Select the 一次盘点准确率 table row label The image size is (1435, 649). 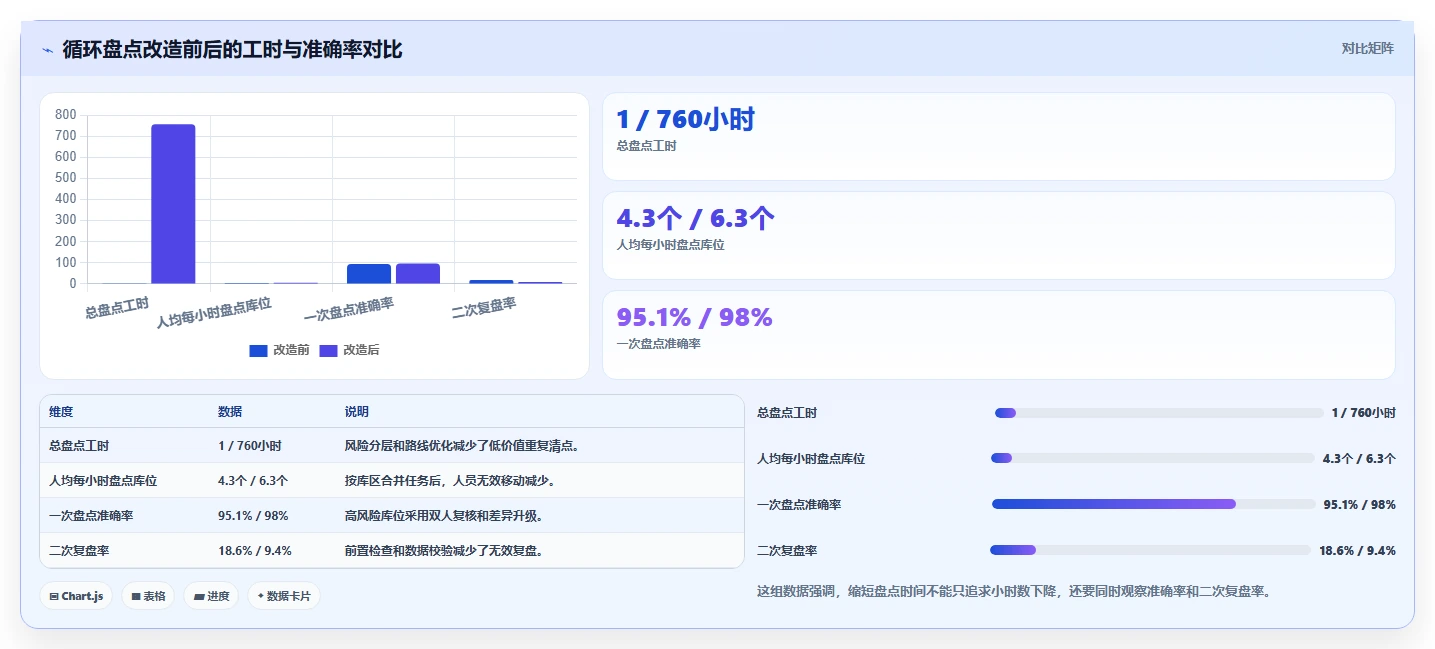91,516
